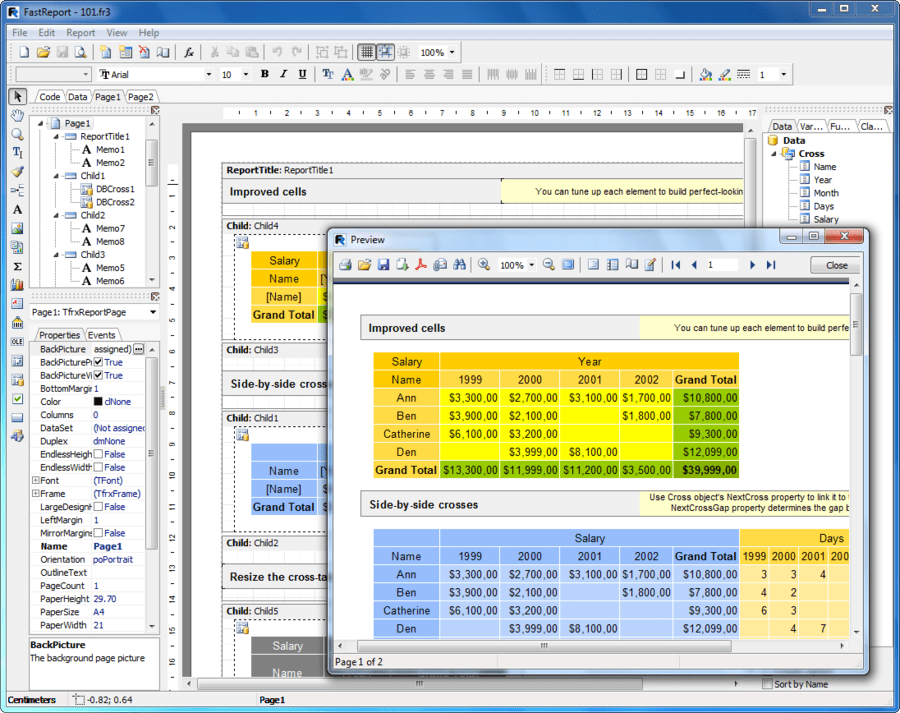Viewport: 900px width, 713px height.
Task: Toggle BackPictureVisible checkbox
Action: coord(98,375)
